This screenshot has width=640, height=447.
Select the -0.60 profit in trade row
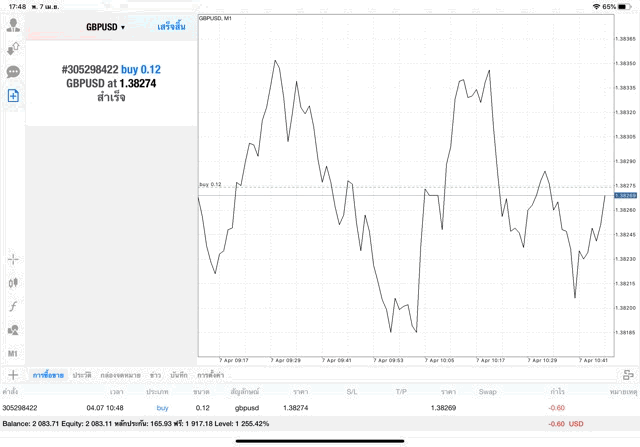(557, 408)
